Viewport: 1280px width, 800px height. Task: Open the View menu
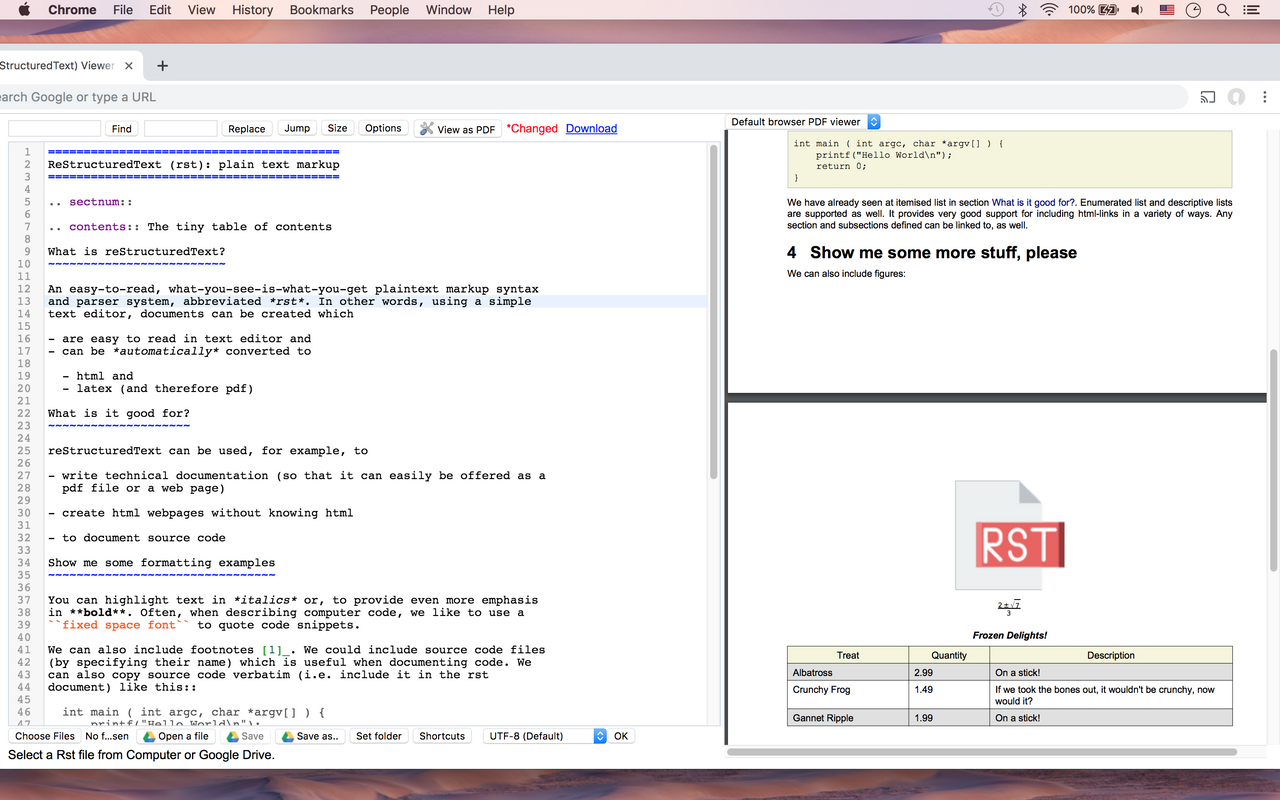[201, 10]
